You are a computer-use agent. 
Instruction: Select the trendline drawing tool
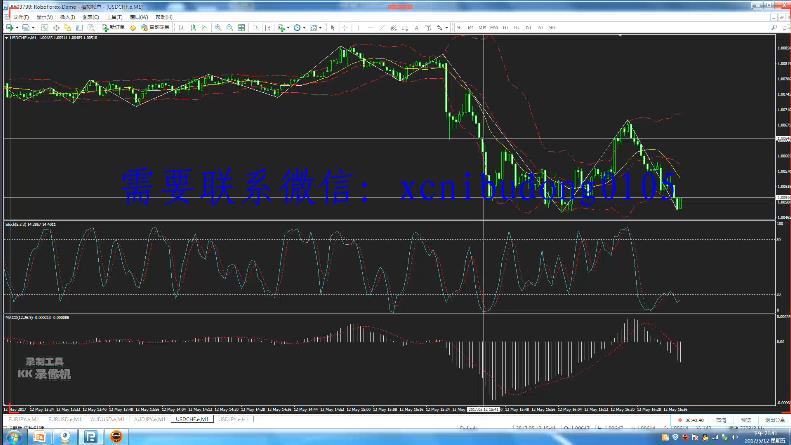[382, 28]
